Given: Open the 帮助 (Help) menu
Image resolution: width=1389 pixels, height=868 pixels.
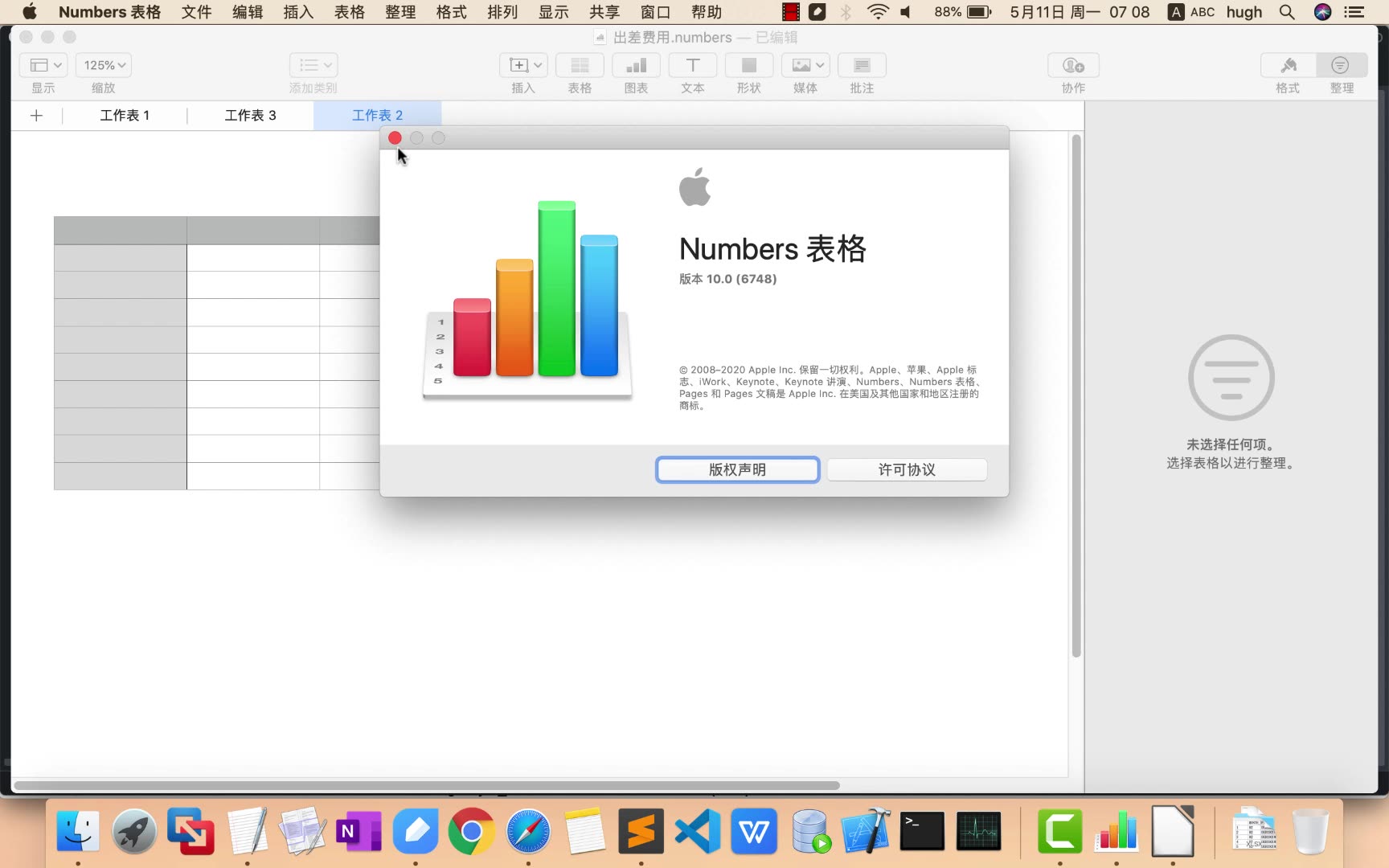Looking at the screenshot, I should click(x=707, y=12).
